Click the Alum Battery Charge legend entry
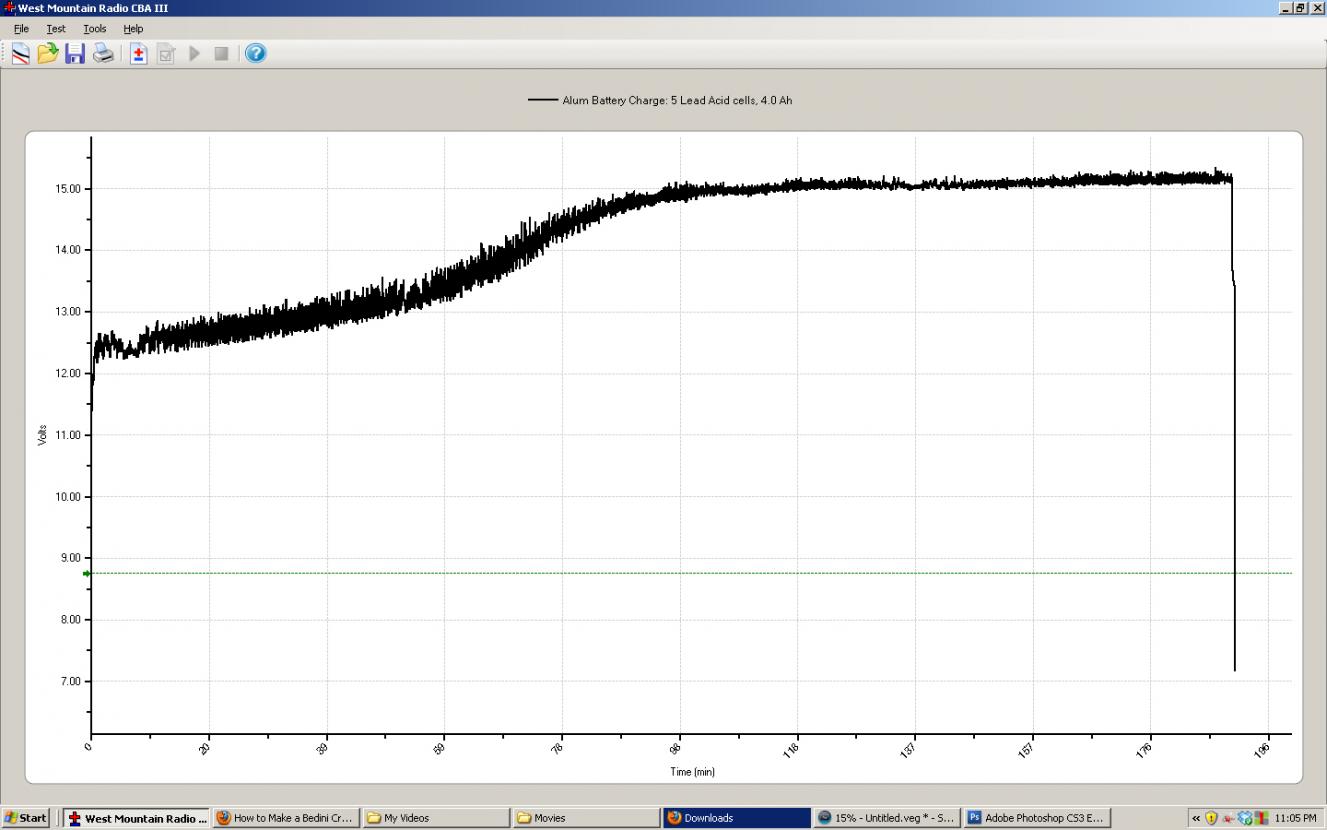Screen dimensions: 1327x830 (661, 100)
